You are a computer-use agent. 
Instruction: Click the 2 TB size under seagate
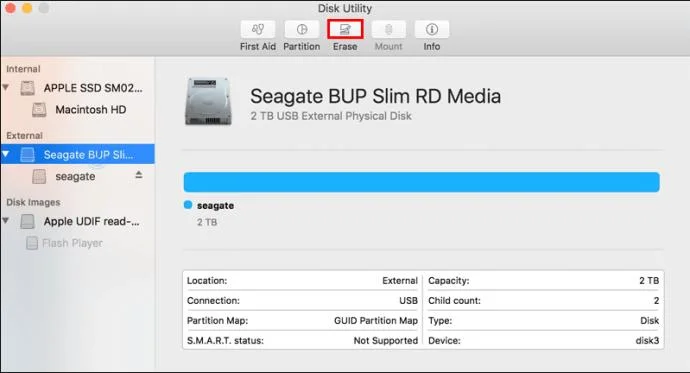(207, 222)
